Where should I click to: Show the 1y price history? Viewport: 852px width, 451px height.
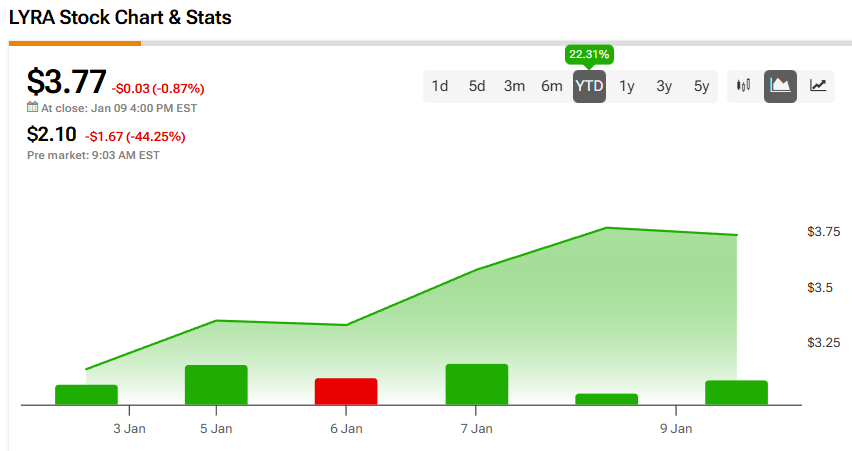627,86
